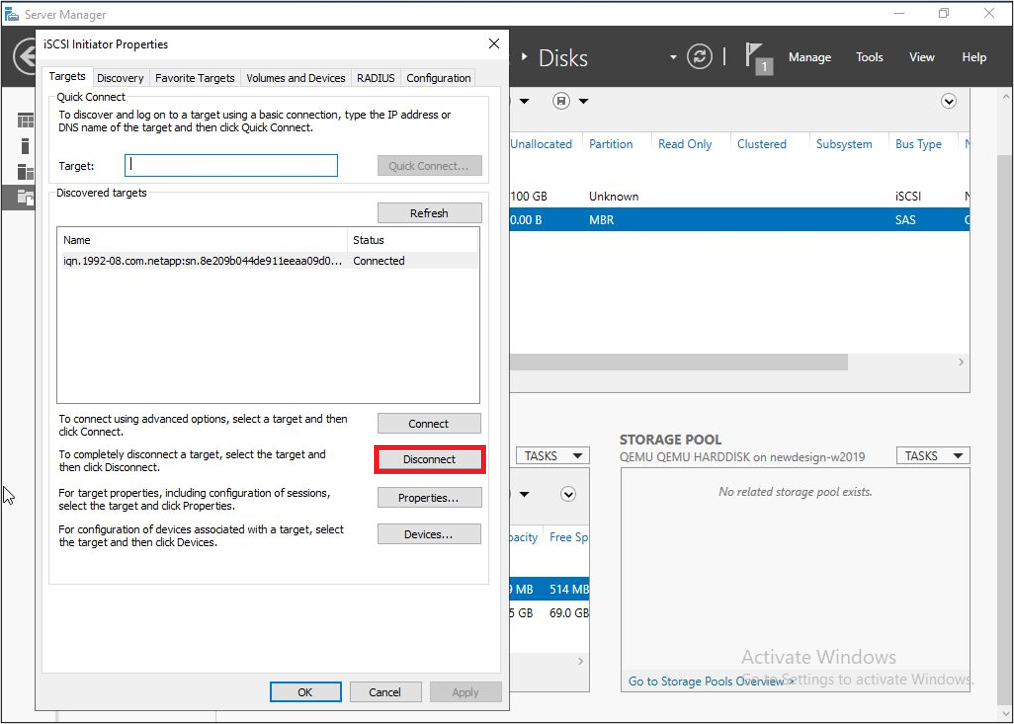Expand the disks filter circular chevron
The width and height of the screenshot is (1014, 724).
[x=948, y=101]
